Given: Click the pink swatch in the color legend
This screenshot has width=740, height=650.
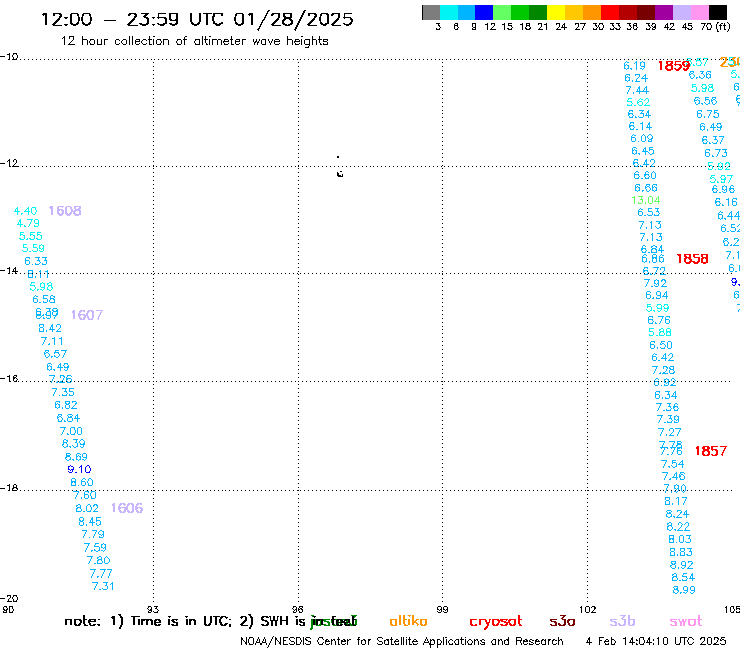Looking at the screenshot, I should point(700,13).
